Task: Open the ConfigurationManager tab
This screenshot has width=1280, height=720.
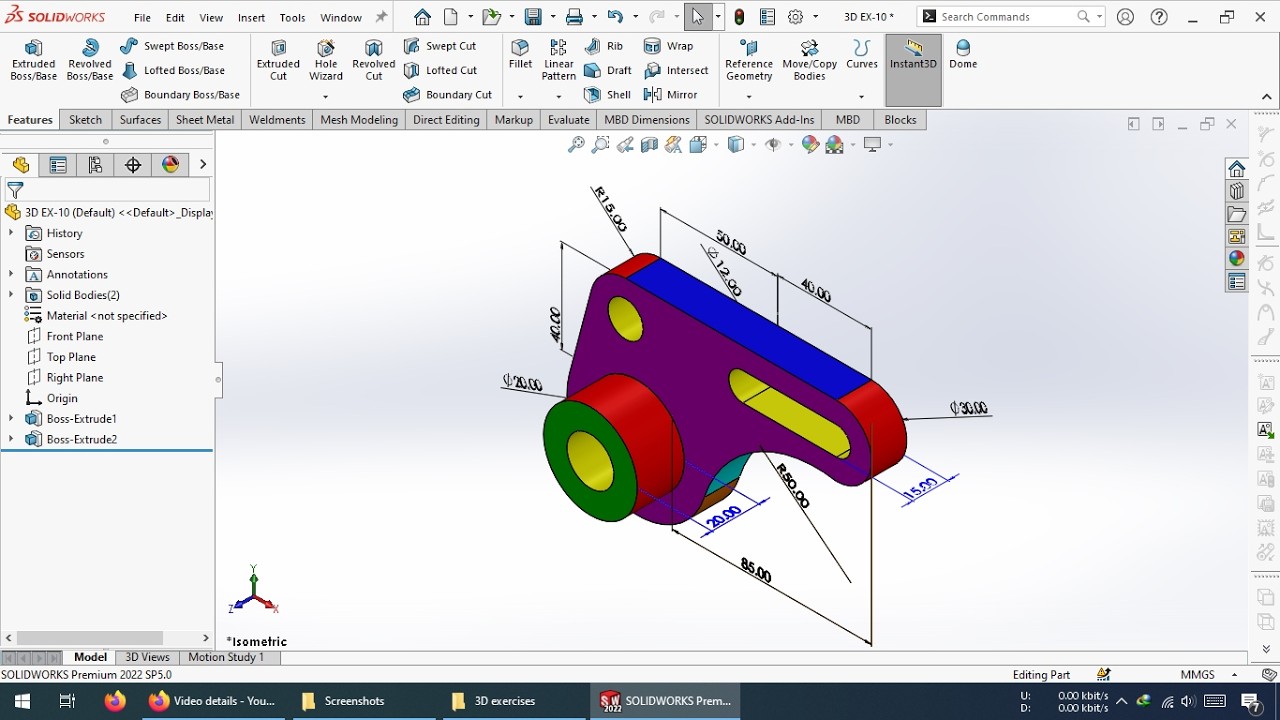Action: click(x=96, y=165)
